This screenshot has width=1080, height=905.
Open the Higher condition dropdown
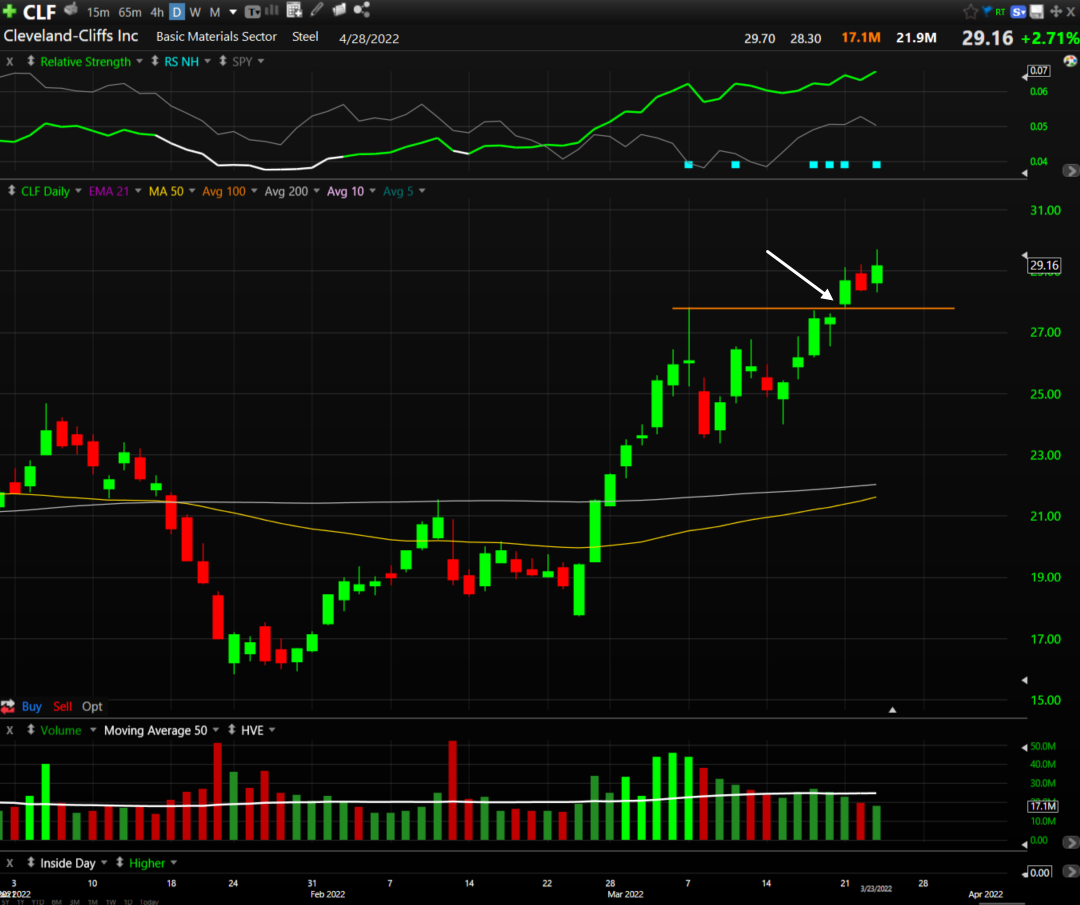174,863
